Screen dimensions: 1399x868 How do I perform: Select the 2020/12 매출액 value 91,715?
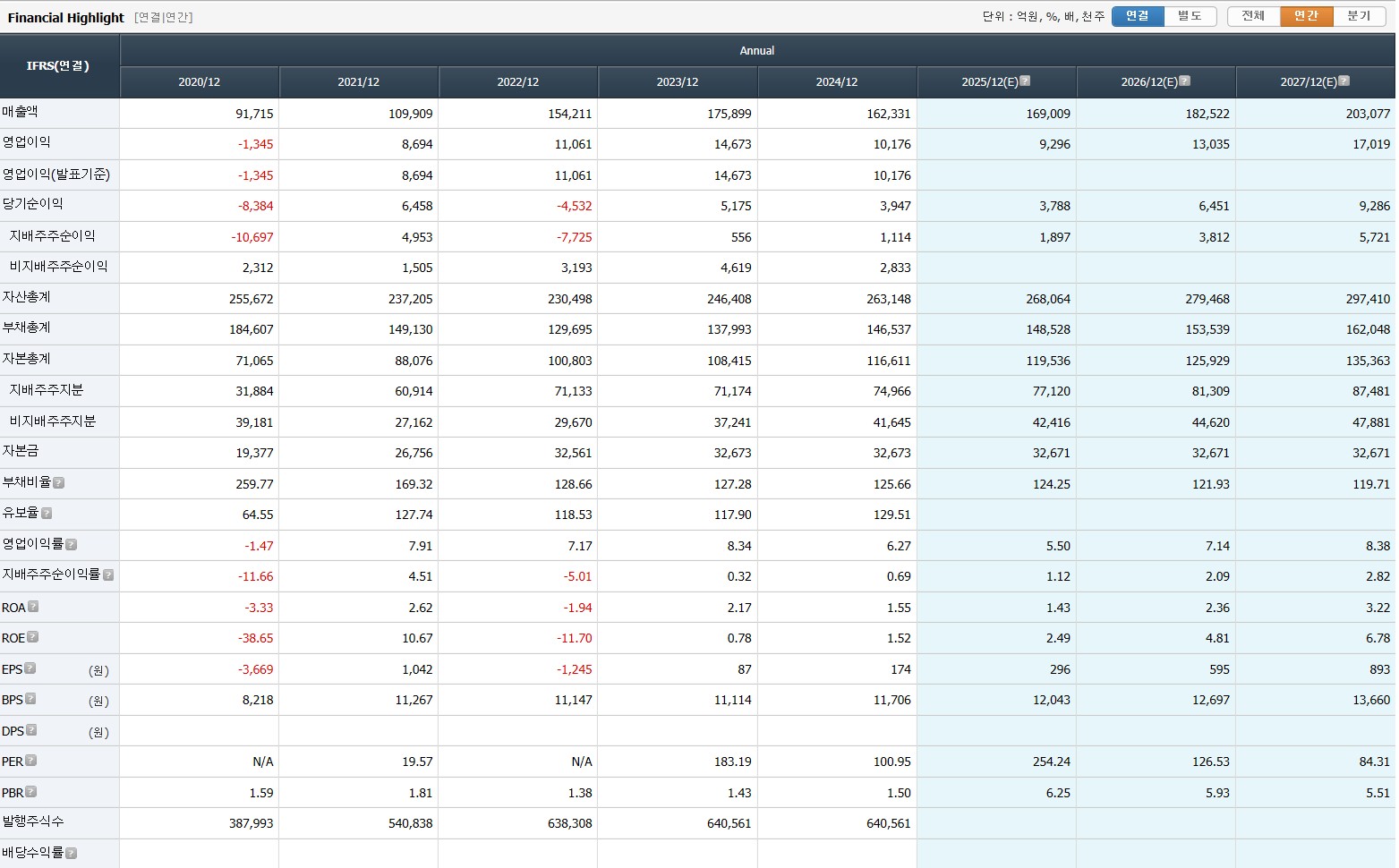254,114
